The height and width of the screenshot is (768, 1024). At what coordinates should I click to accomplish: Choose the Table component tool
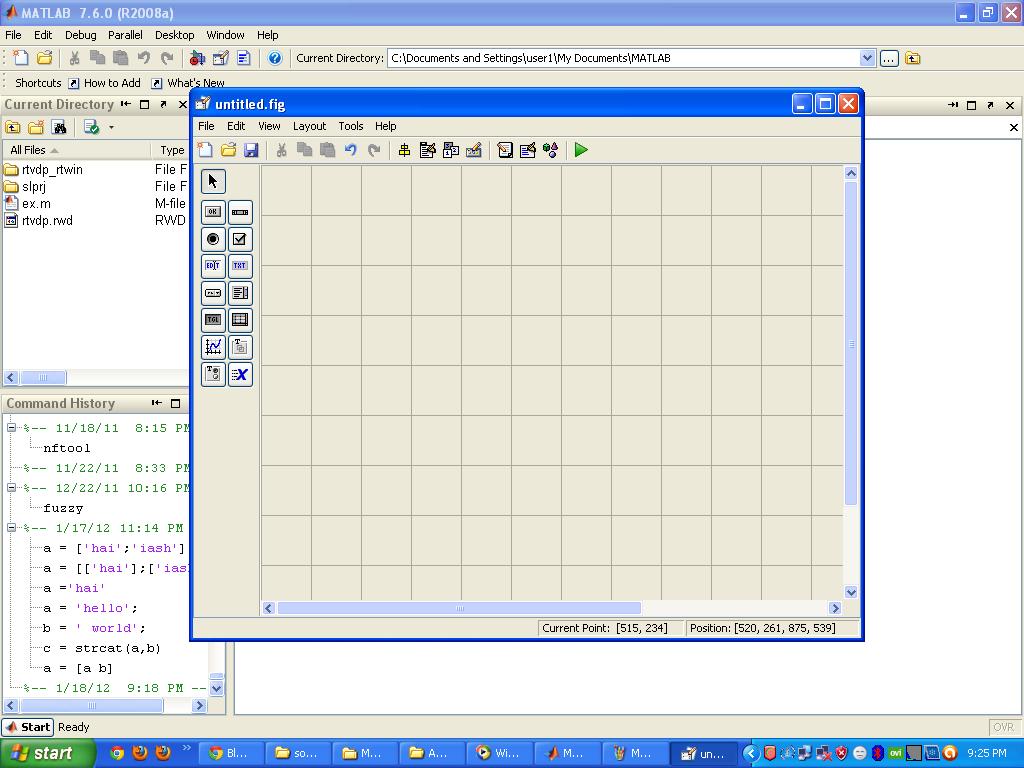coord(240,320)
